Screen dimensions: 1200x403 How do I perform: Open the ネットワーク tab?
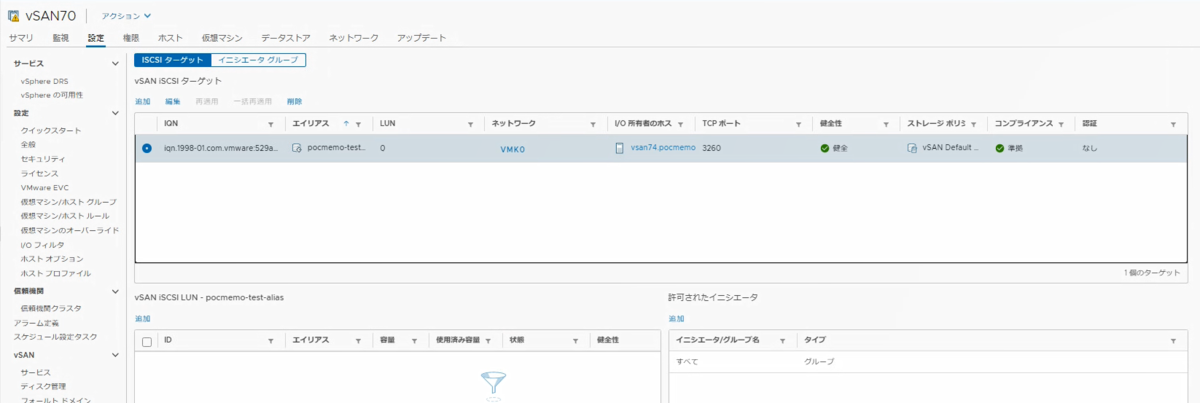[354, 38]
